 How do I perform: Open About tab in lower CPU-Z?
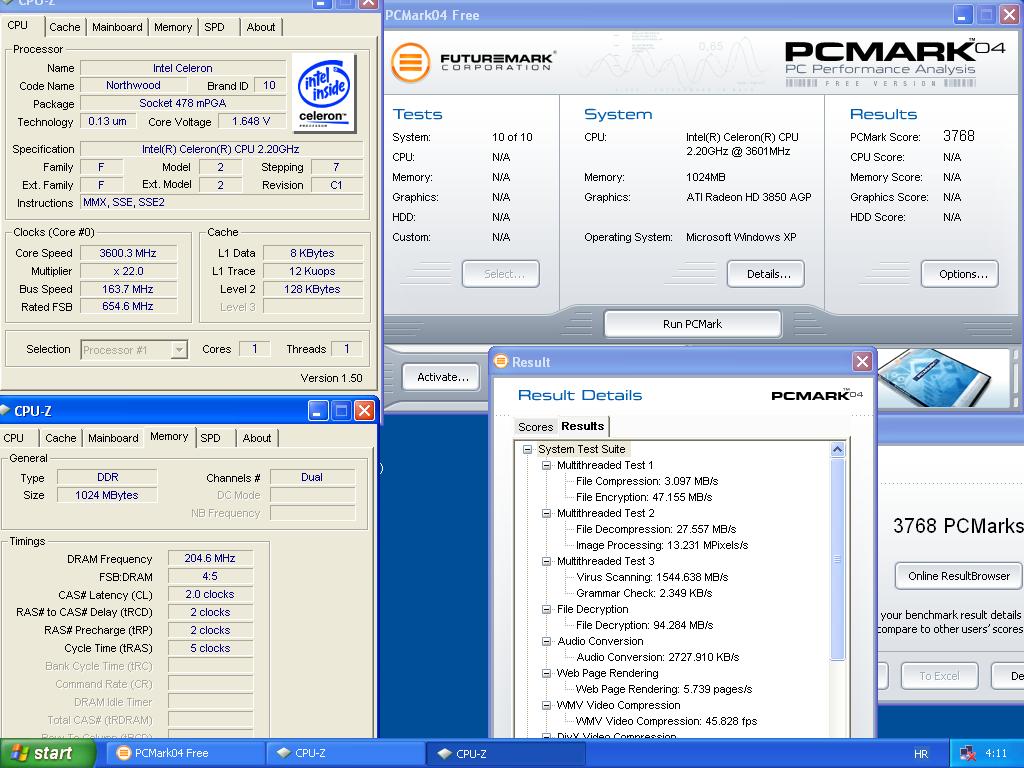[257, 438]
